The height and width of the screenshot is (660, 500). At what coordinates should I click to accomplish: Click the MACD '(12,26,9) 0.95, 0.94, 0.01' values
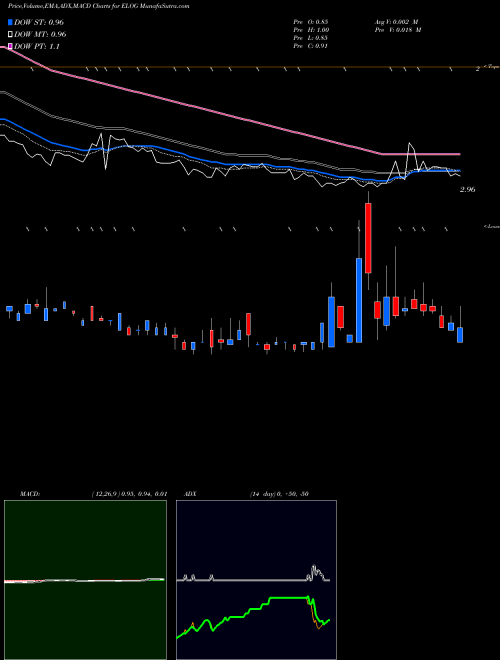point(129,494)
